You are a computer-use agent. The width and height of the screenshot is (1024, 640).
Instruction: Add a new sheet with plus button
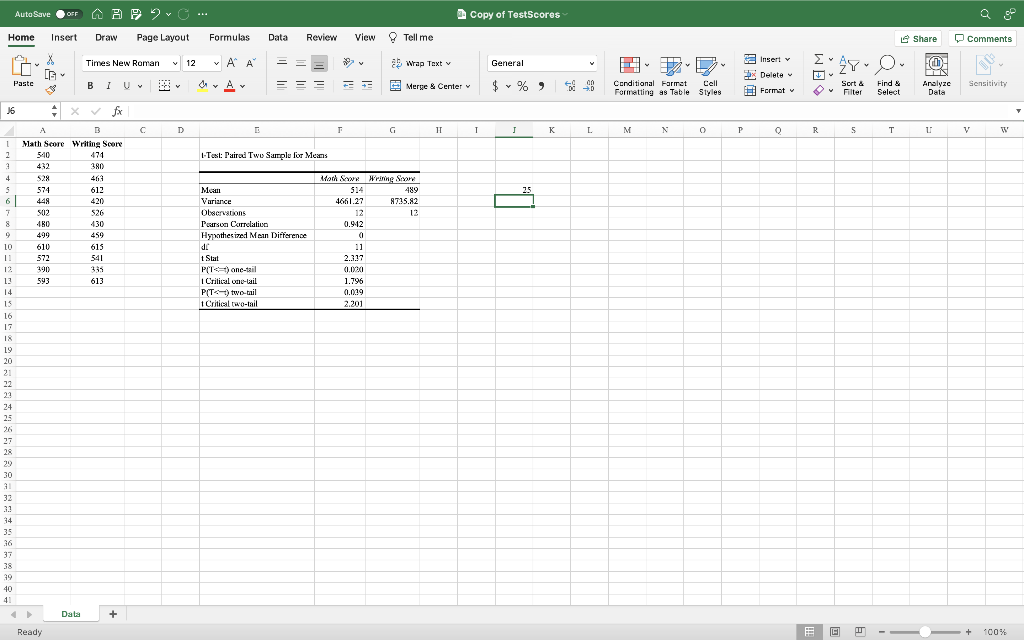click(x=113, y=614)
